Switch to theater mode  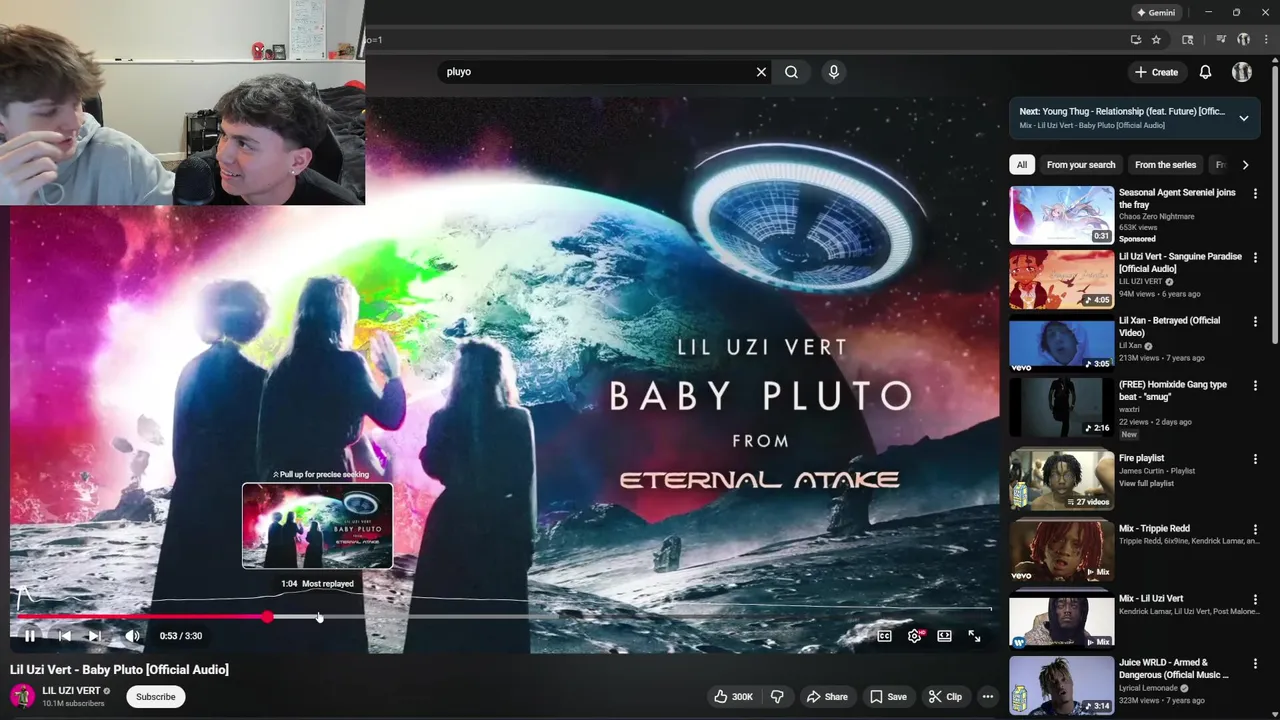tap(944, 636)
